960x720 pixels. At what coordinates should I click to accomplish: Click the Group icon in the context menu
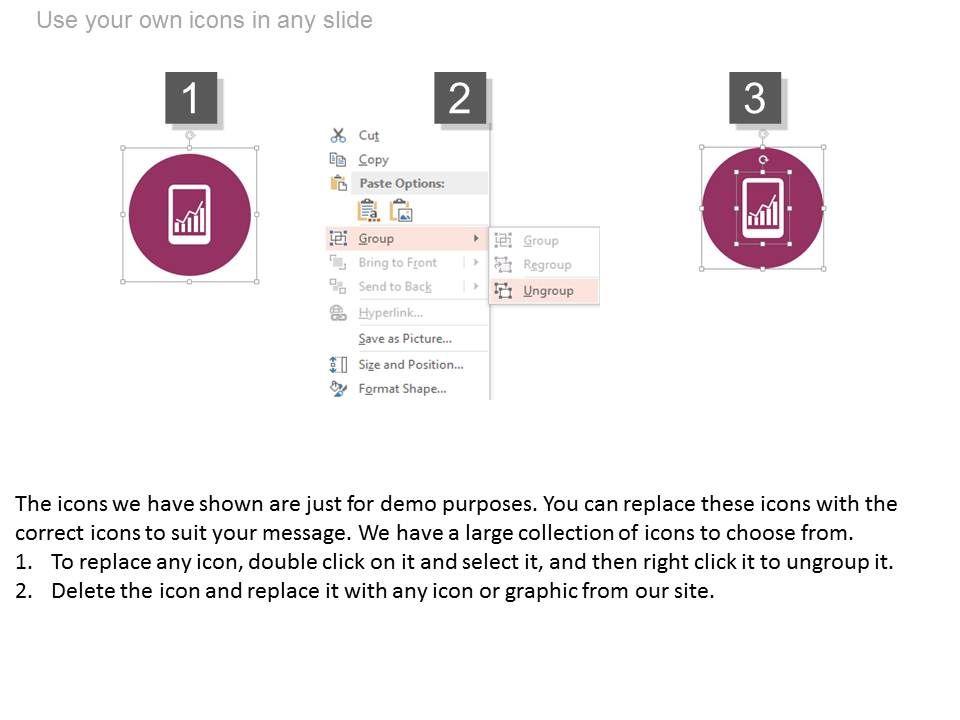338,238
